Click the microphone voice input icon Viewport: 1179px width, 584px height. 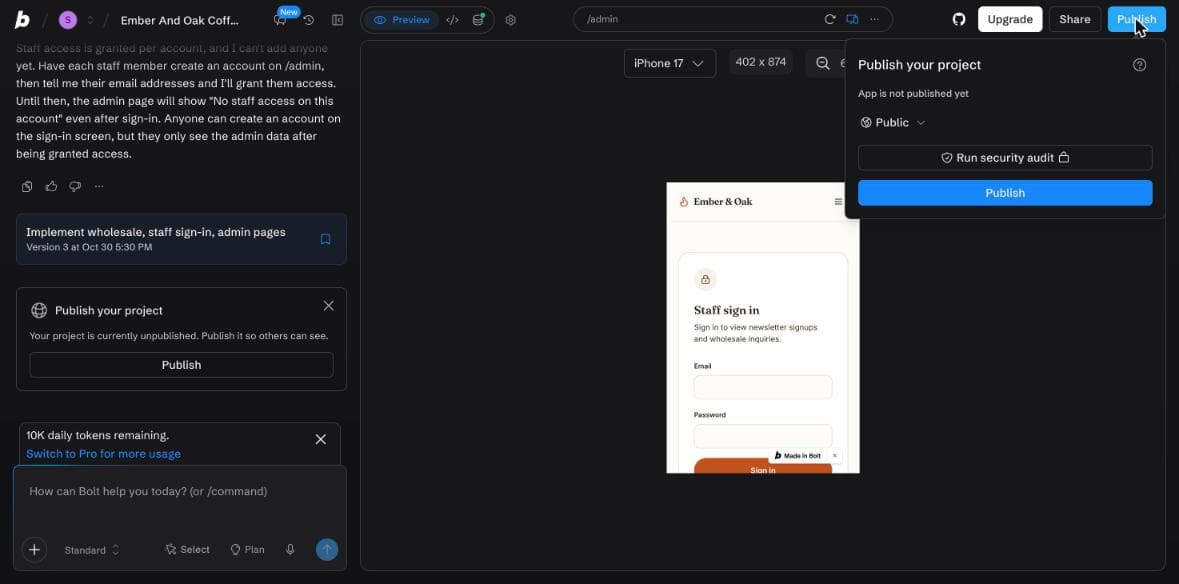(290, 549)
